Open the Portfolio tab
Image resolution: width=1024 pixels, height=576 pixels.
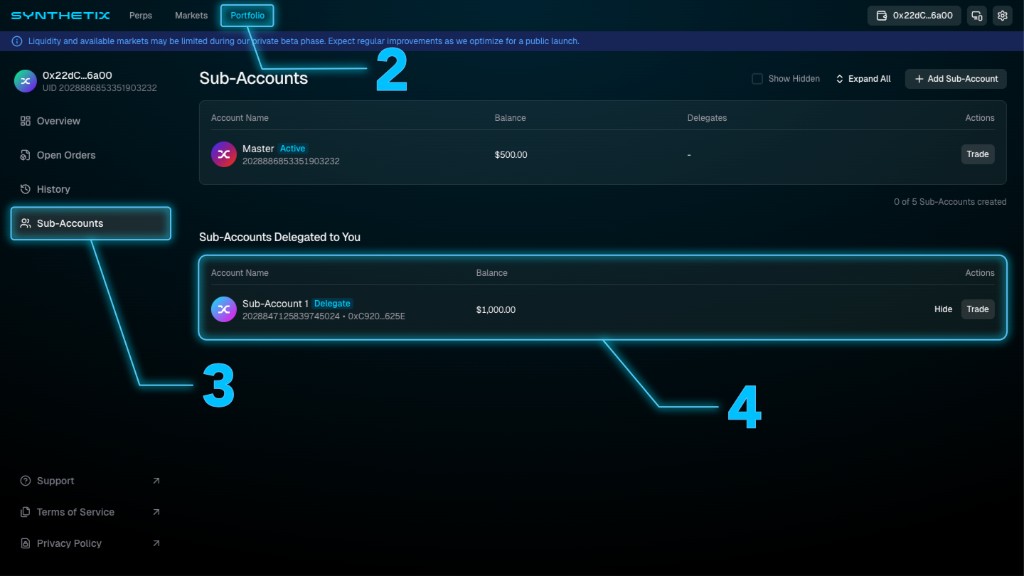[247, 16]
